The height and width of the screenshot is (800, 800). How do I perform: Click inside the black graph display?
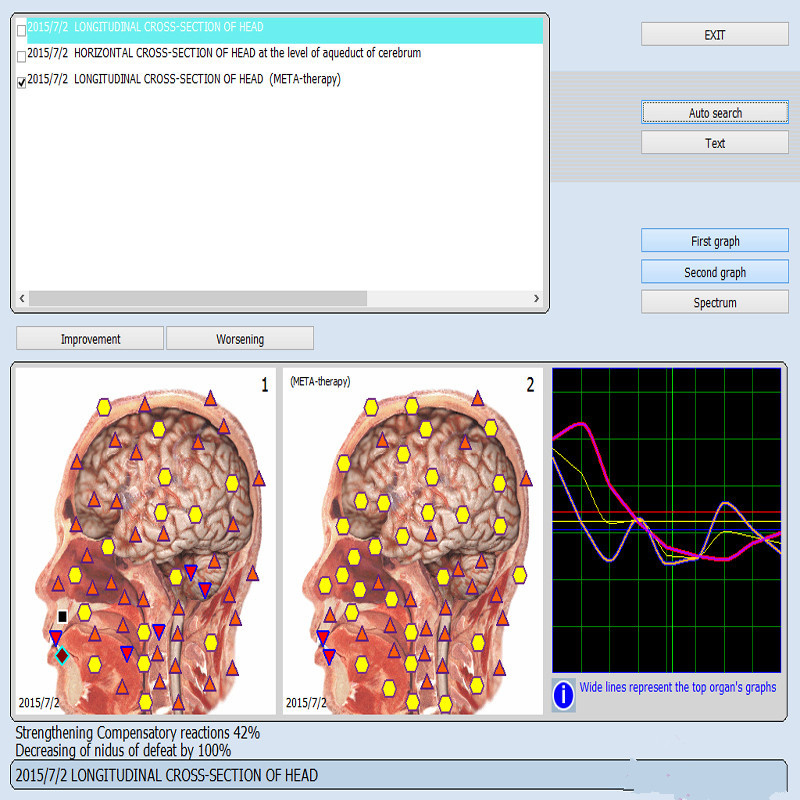pyautogui.click(x=666, y=520)
